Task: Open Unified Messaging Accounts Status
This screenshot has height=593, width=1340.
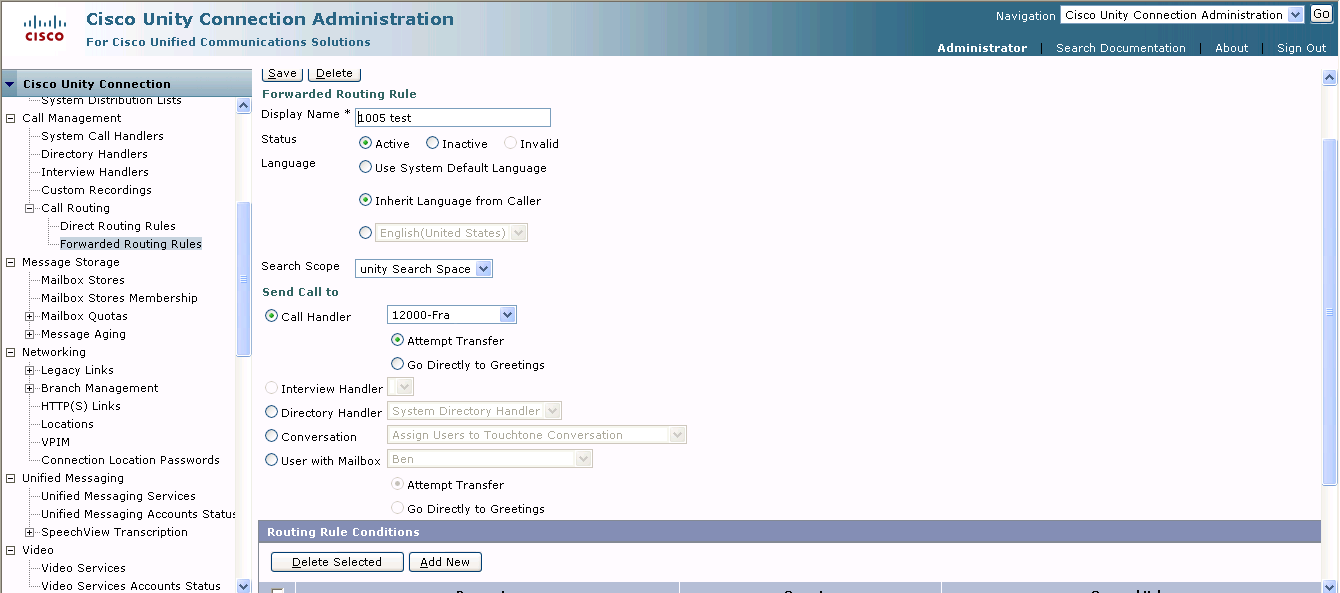Action: click(x=138, y=514)
